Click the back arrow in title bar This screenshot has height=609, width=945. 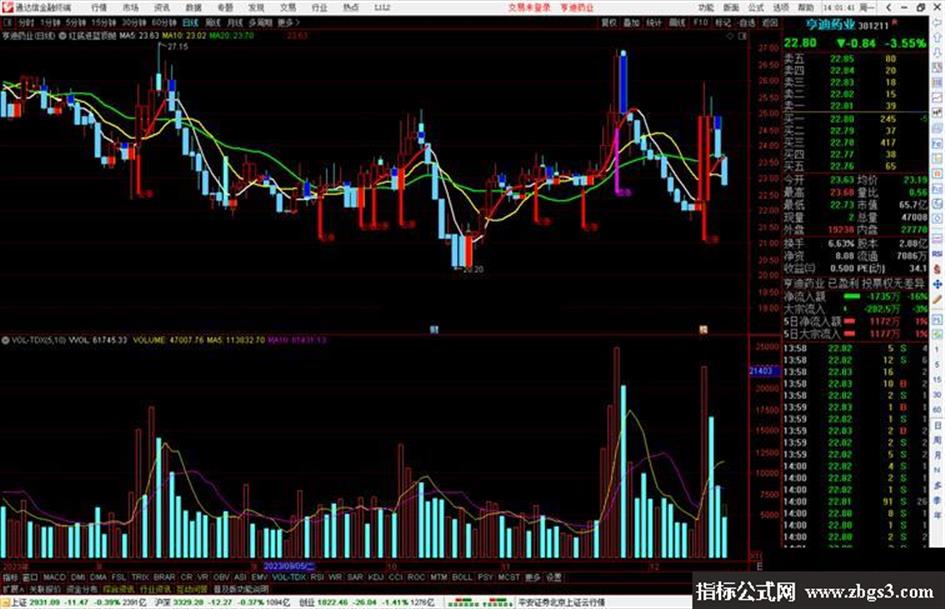pyautogui.click(x=888, y=7)
